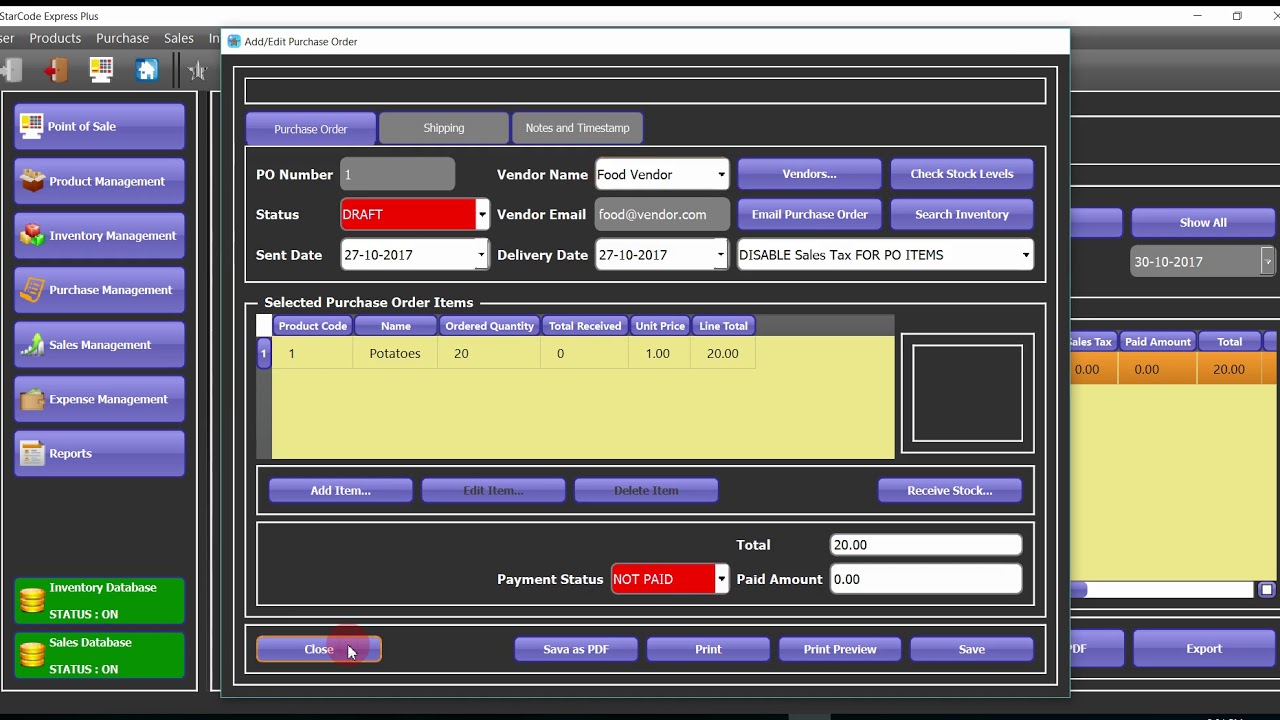Image resolution: width=1280 pixels, height=720 pixels.
Task: Close the purchase order dialog
Action: coord(319,649)
